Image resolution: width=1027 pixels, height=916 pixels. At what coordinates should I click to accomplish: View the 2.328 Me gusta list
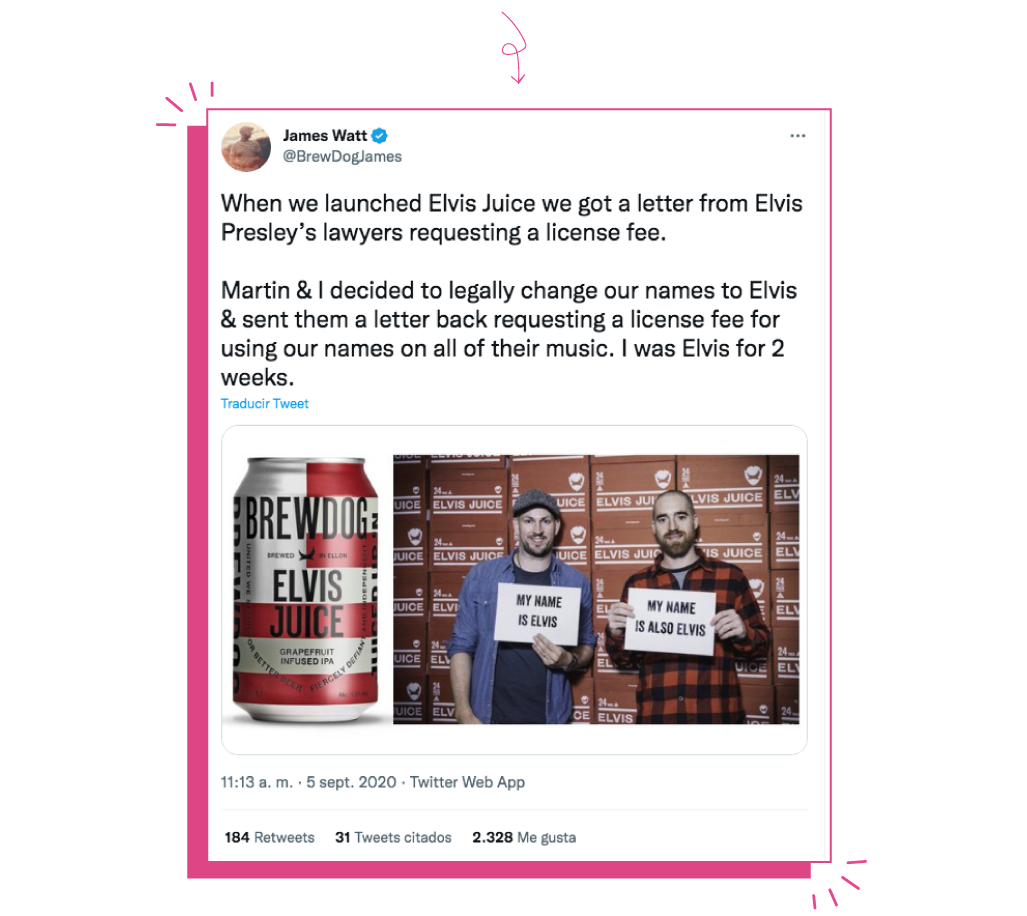coord(524,837)
